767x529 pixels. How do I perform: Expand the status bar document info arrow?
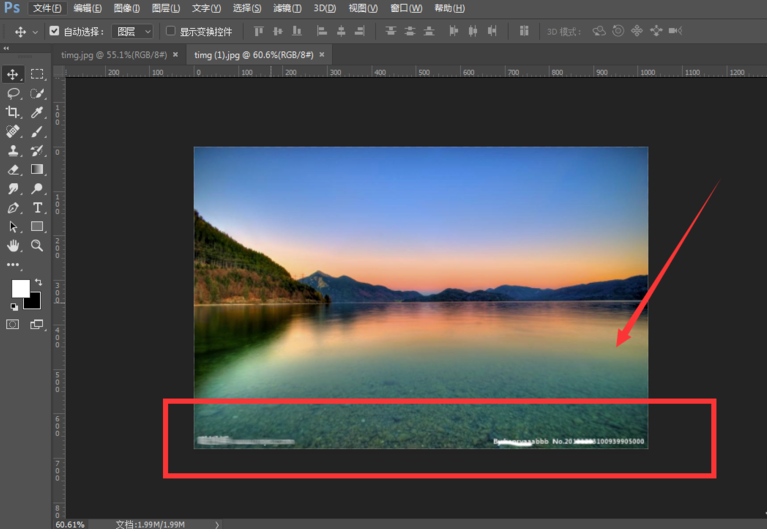point(217,523)
